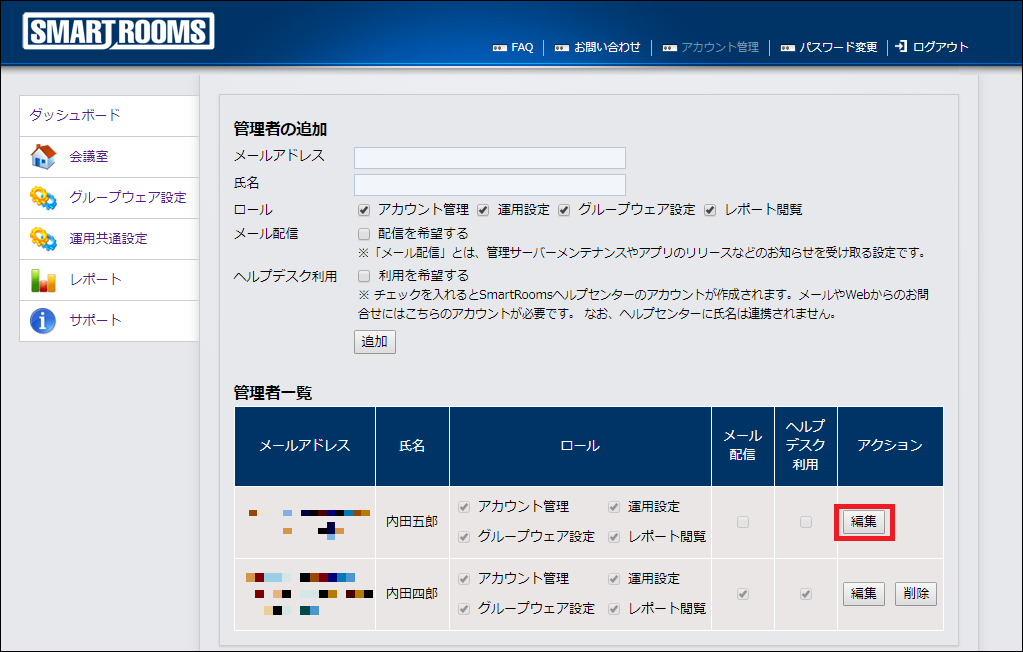Click the 運用共通設定 gears icon
The width and height of the screenshot is (1023, 652).
(43, 239)
